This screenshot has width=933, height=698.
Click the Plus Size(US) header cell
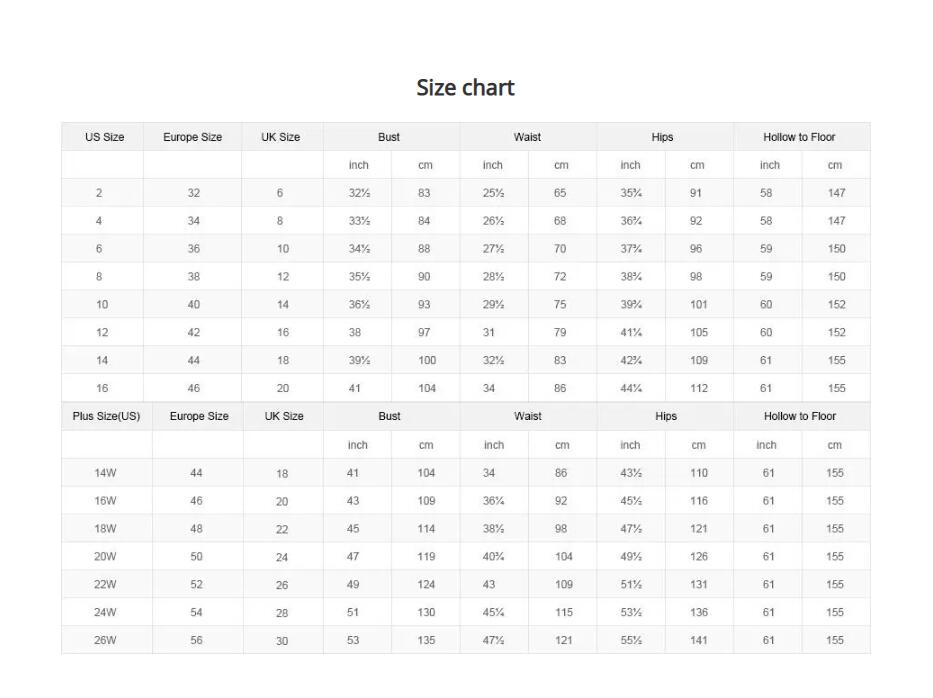pos(107,416)
